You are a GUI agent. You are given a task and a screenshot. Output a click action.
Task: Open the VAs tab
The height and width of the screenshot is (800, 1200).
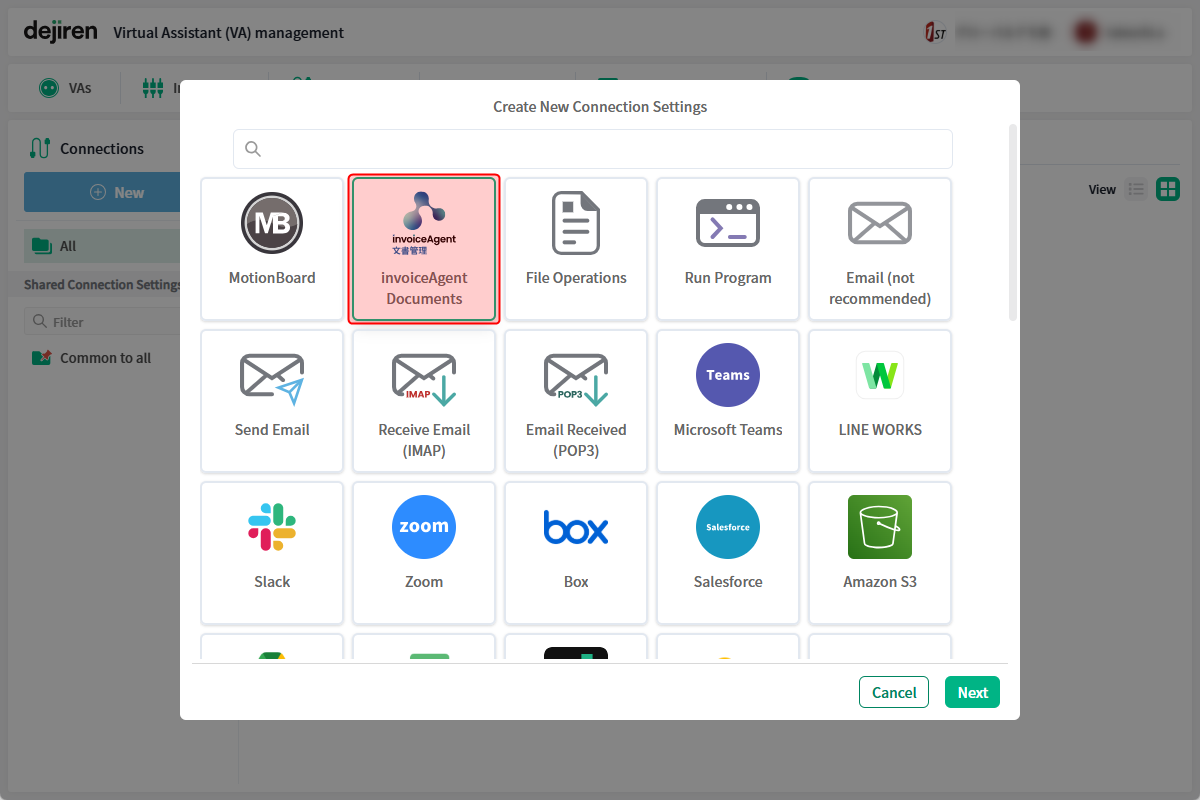click(x=65, y=88)
